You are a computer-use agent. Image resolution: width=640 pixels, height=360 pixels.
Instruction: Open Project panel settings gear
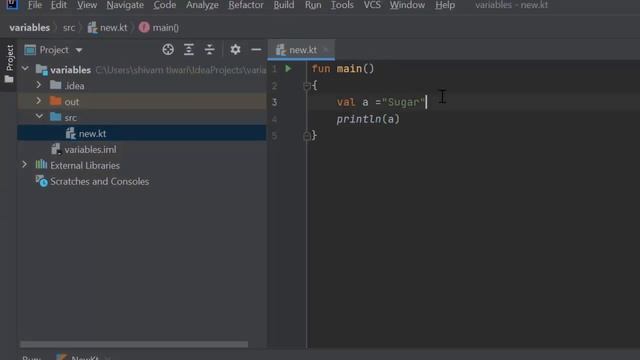pos(235,50)
